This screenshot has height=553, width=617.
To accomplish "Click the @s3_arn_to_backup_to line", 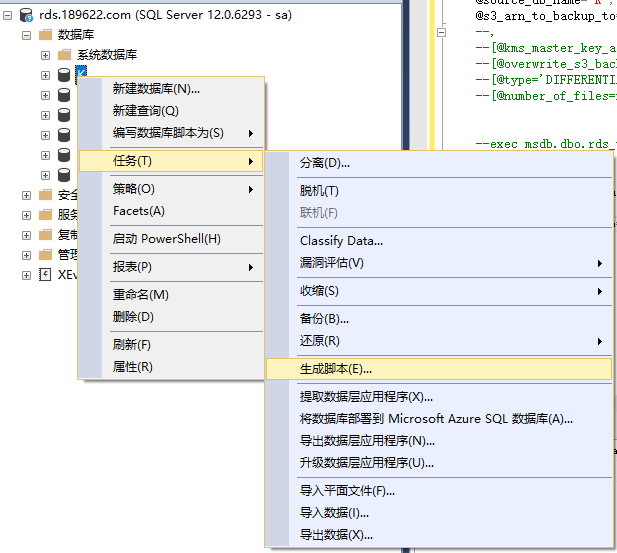I will click(x=546, y=16).
